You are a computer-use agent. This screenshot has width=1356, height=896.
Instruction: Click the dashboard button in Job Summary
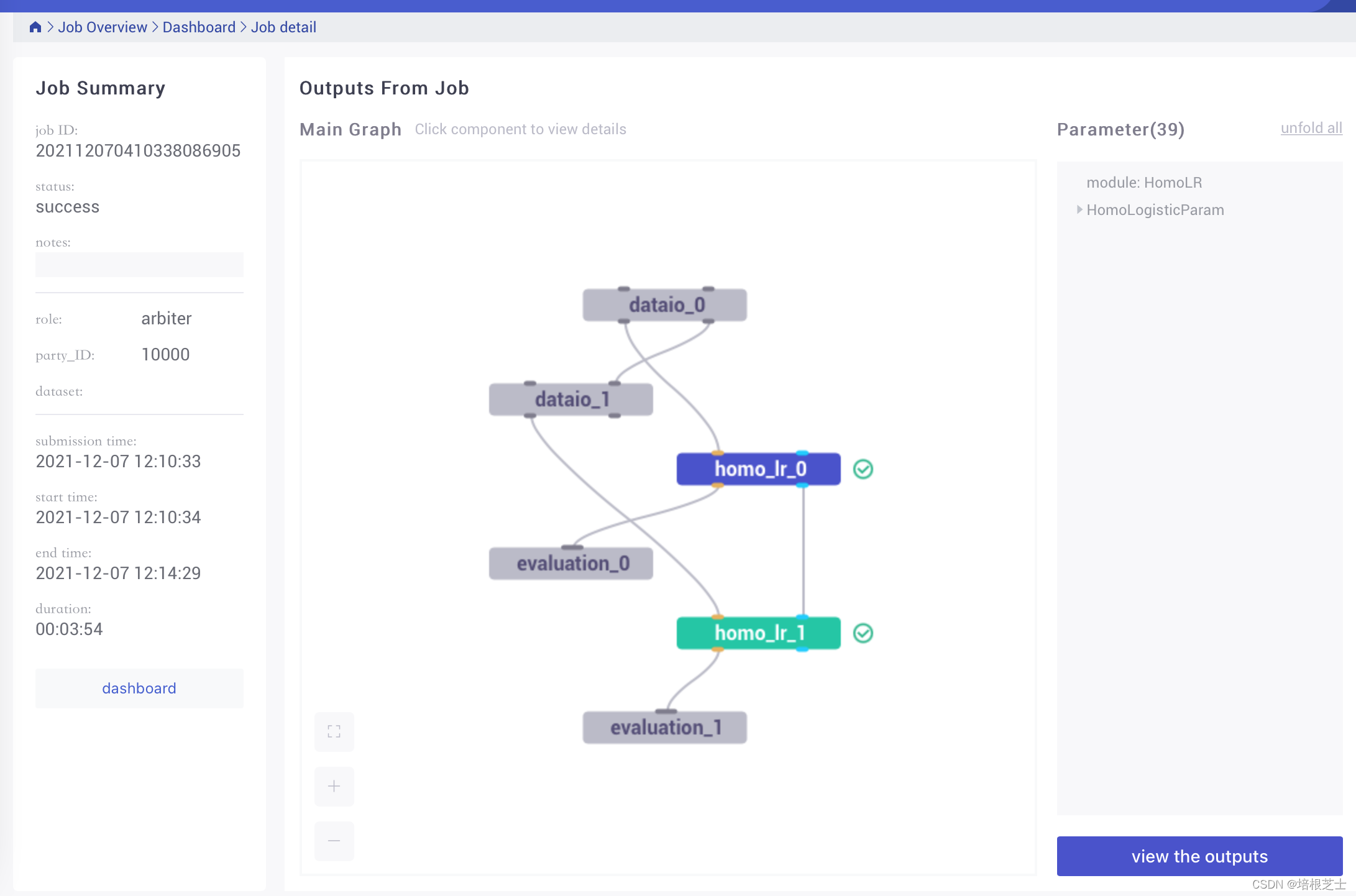tap(139, 688)
